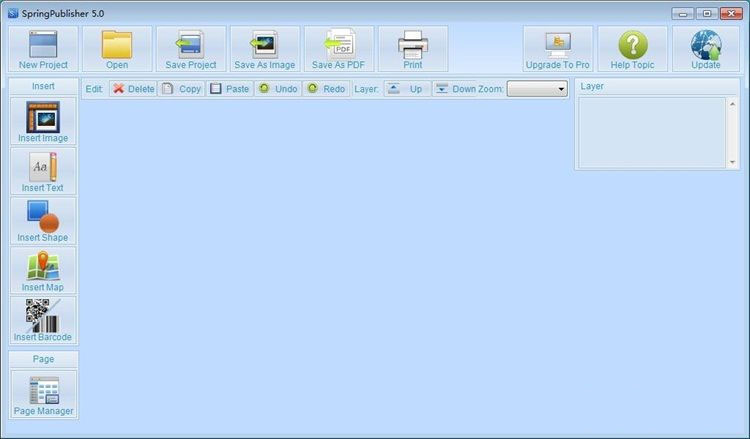Print the current project

coord(413,49)
